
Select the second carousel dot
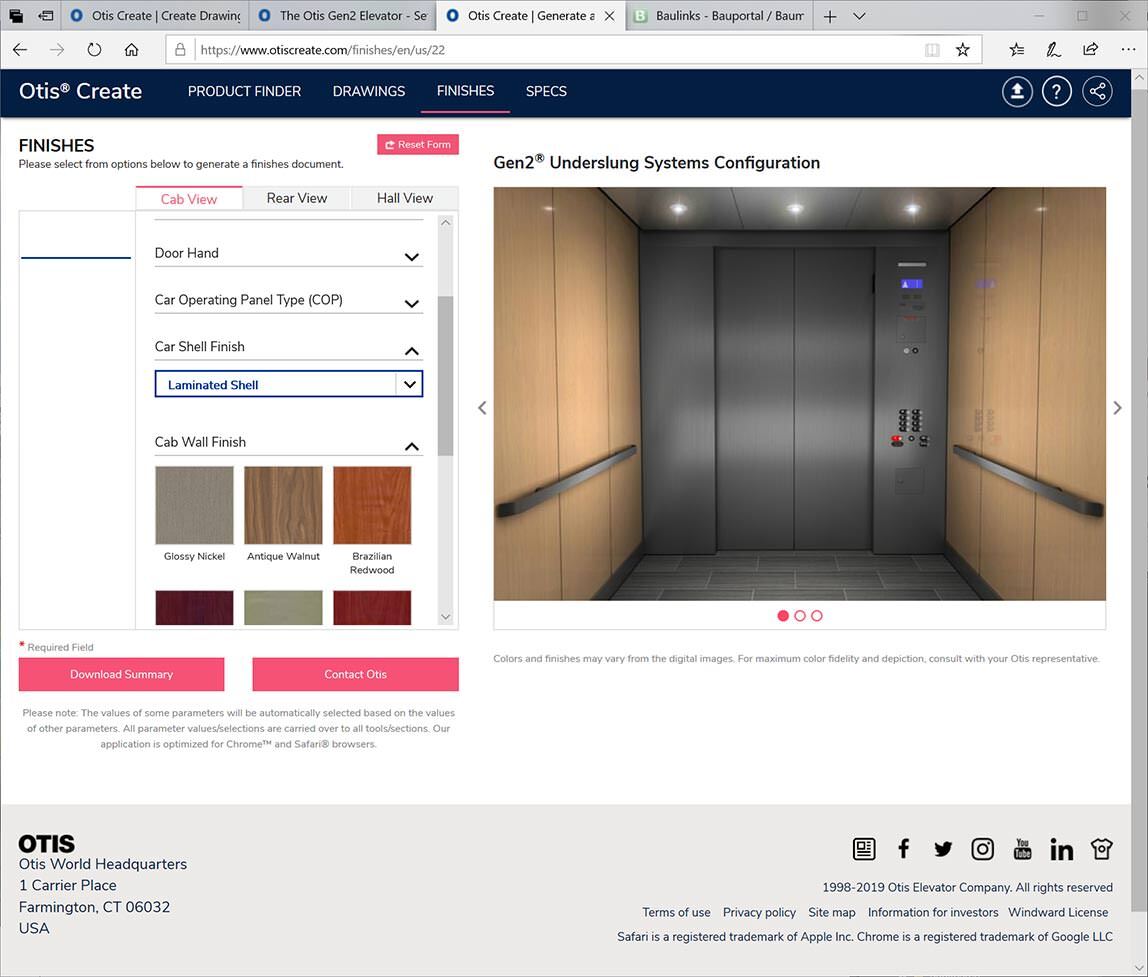coord(800,616)
